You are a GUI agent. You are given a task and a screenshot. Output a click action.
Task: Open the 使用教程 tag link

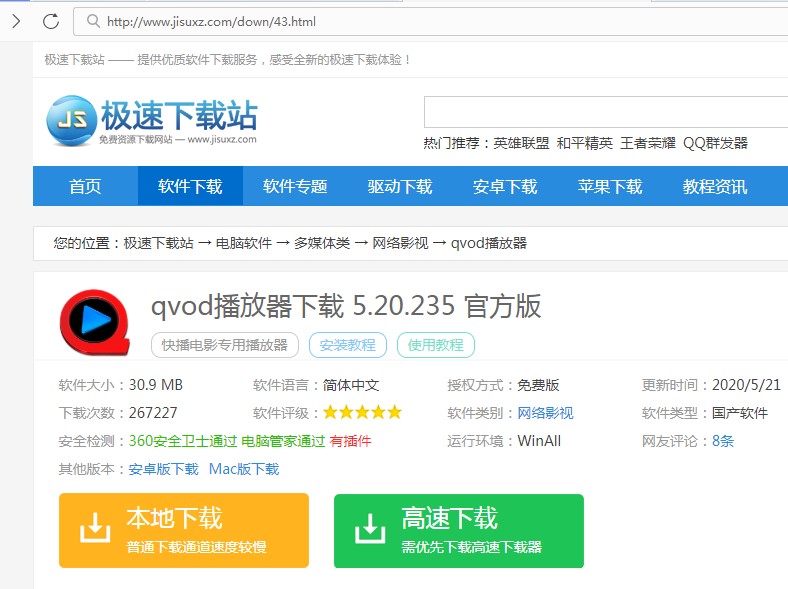click(436, 345)
